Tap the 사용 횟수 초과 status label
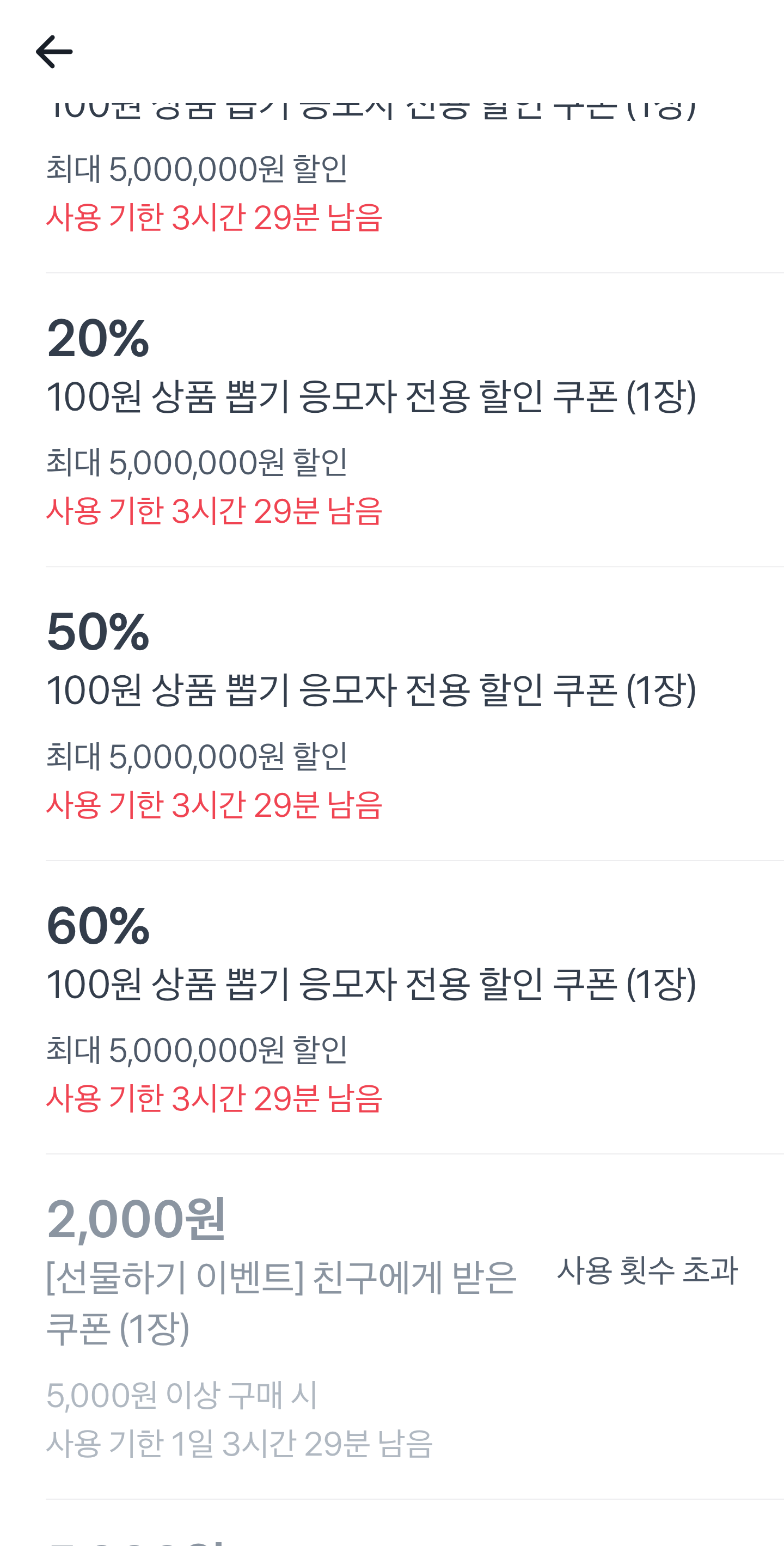The height and width of the screenshot is (1546, 784). click(x=647, y=1271)
